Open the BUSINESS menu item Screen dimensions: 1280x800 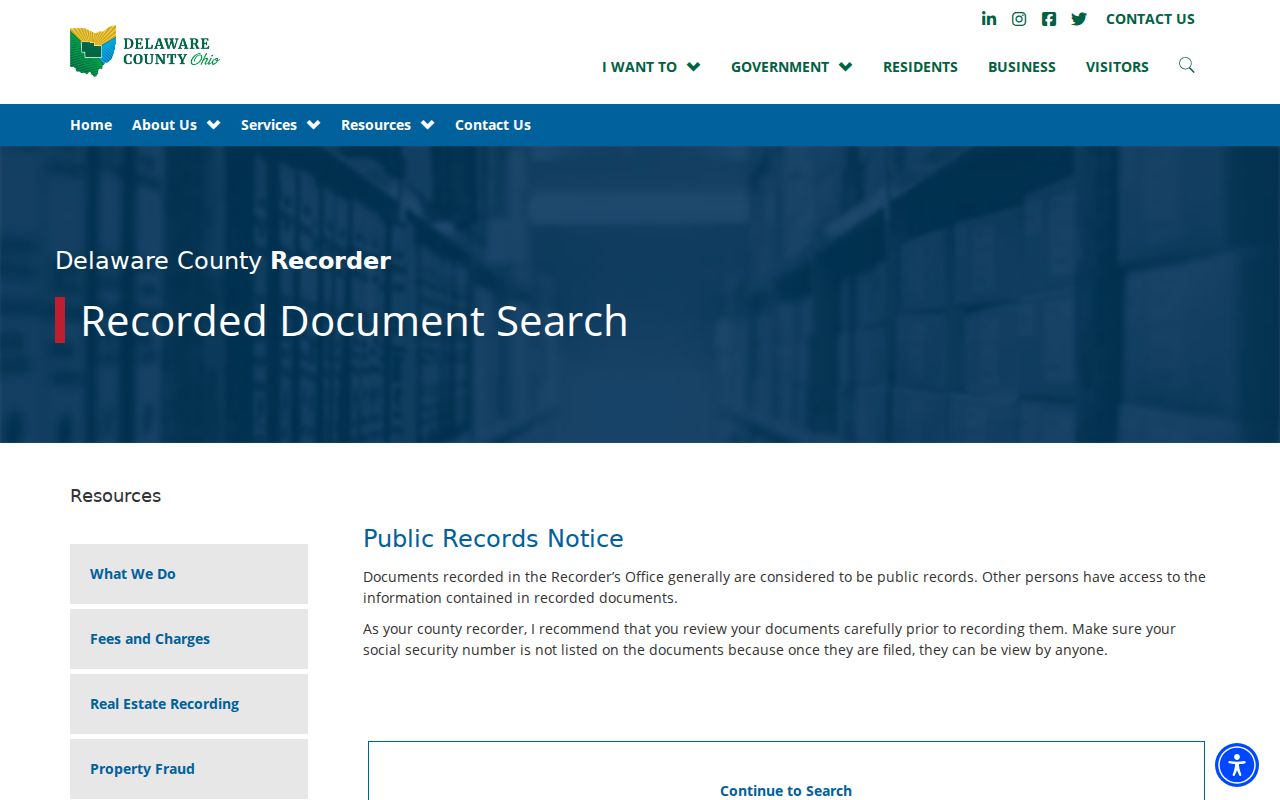coord(1022,67)
